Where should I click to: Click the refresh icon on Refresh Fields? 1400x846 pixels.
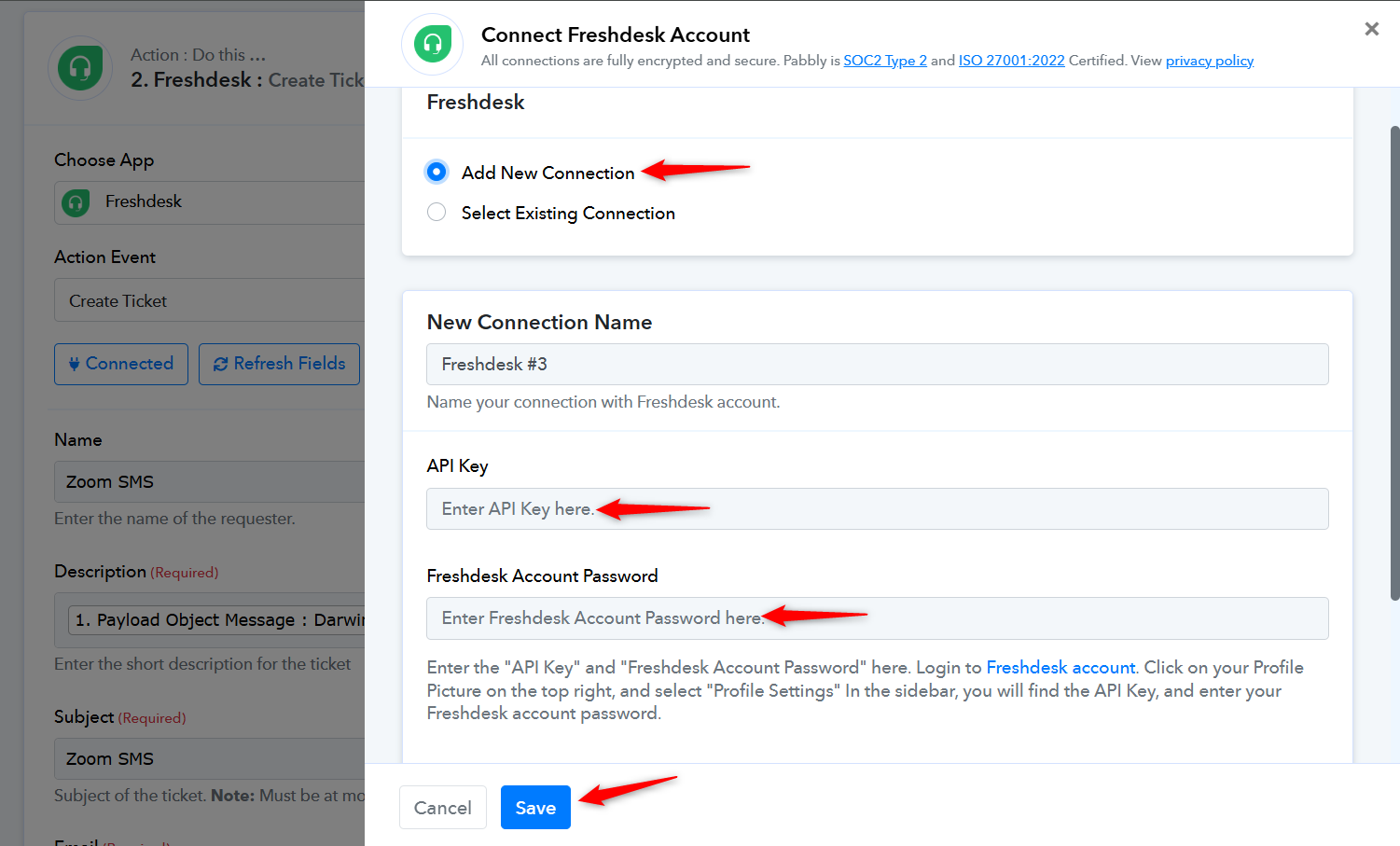(x=221, y=364)
